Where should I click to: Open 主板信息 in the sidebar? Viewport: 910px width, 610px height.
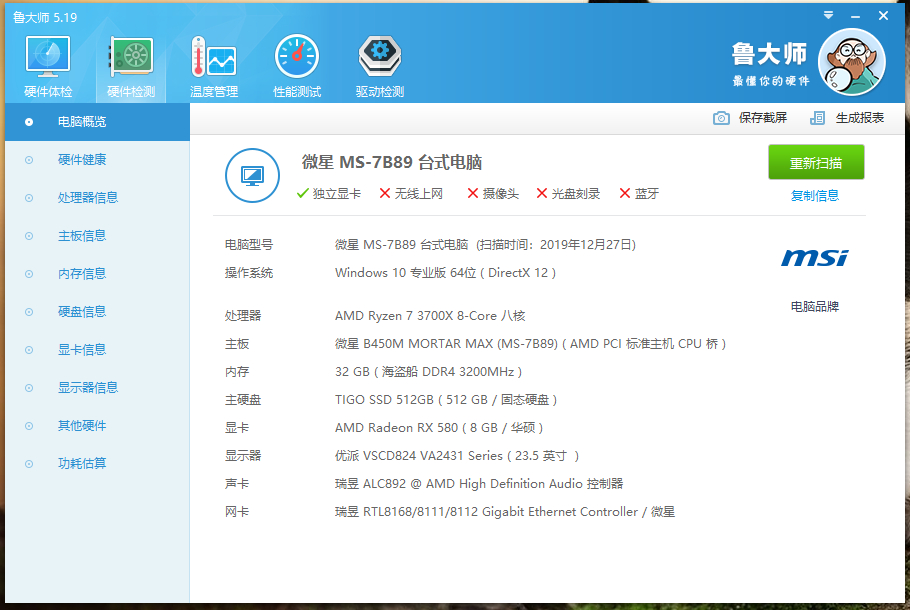click(98, 236)
